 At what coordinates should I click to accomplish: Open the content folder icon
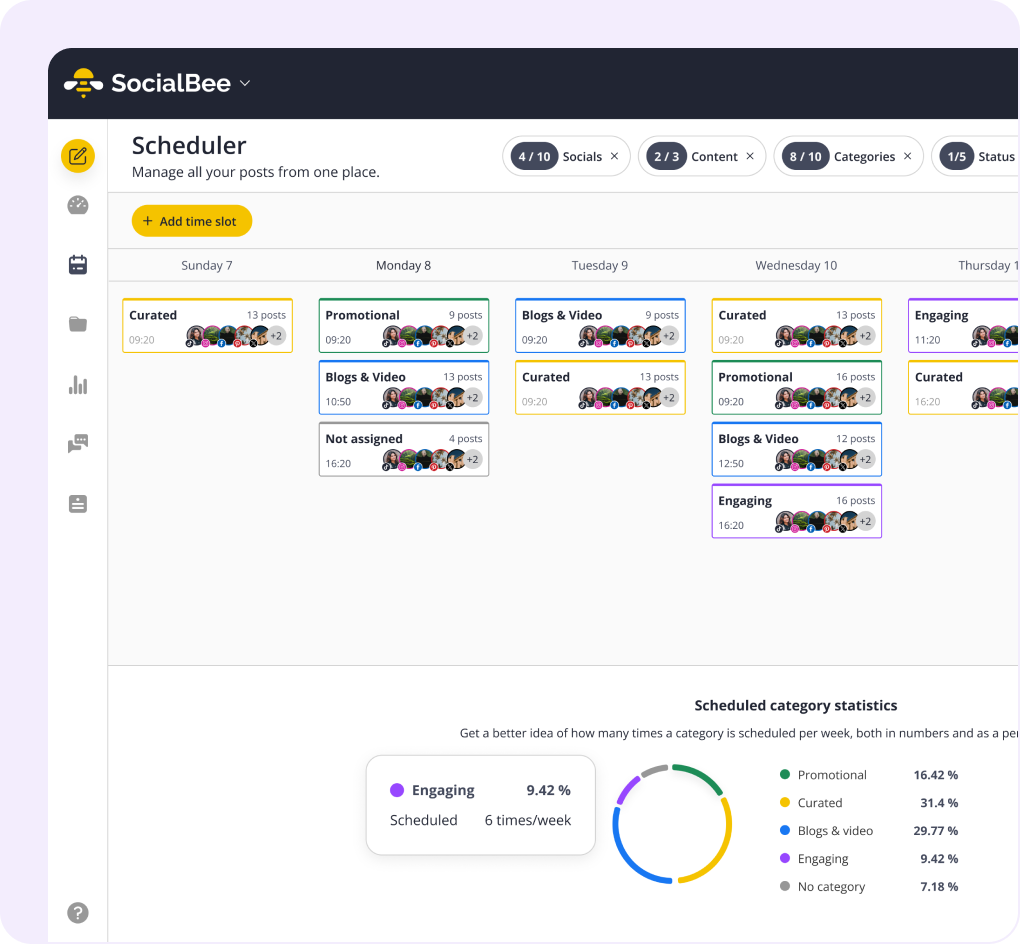77,324
